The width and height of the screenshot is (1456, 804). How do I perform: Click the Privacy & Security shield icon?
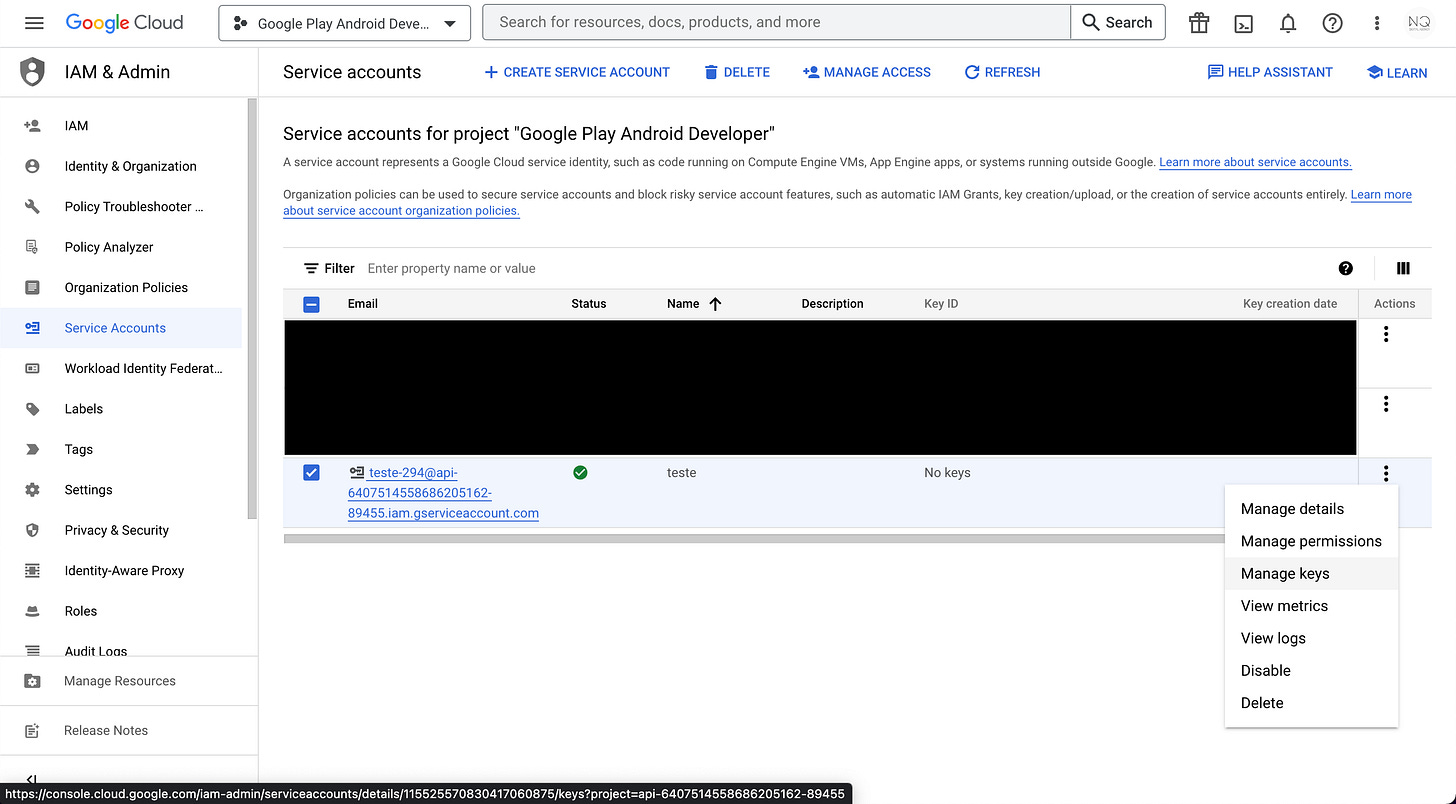click(x=32, y=530)
